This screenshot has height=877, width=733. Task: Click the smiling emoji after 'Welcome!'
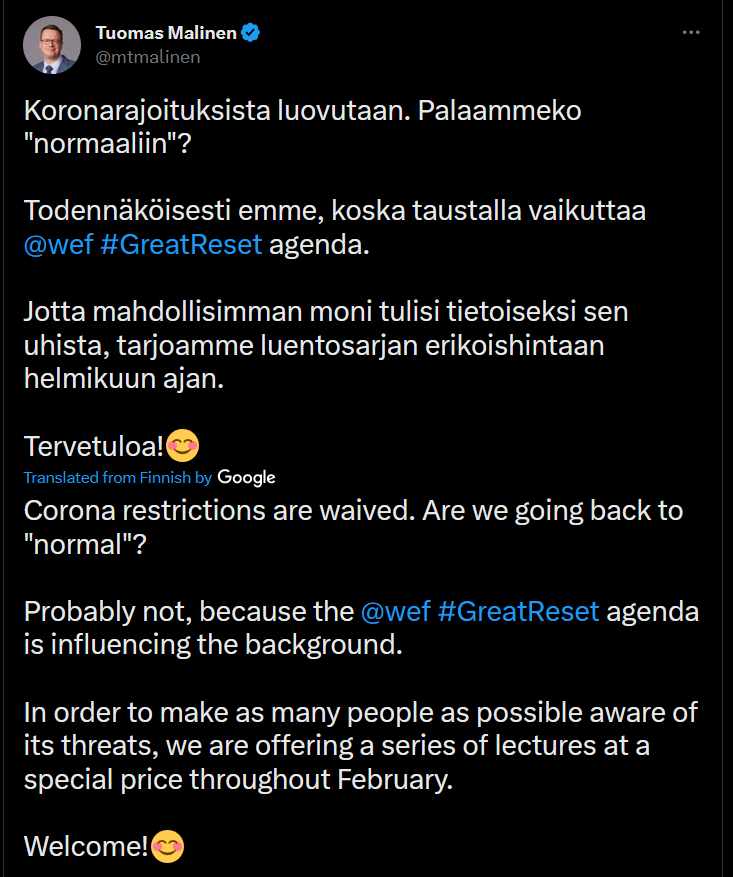coord(168,846)
